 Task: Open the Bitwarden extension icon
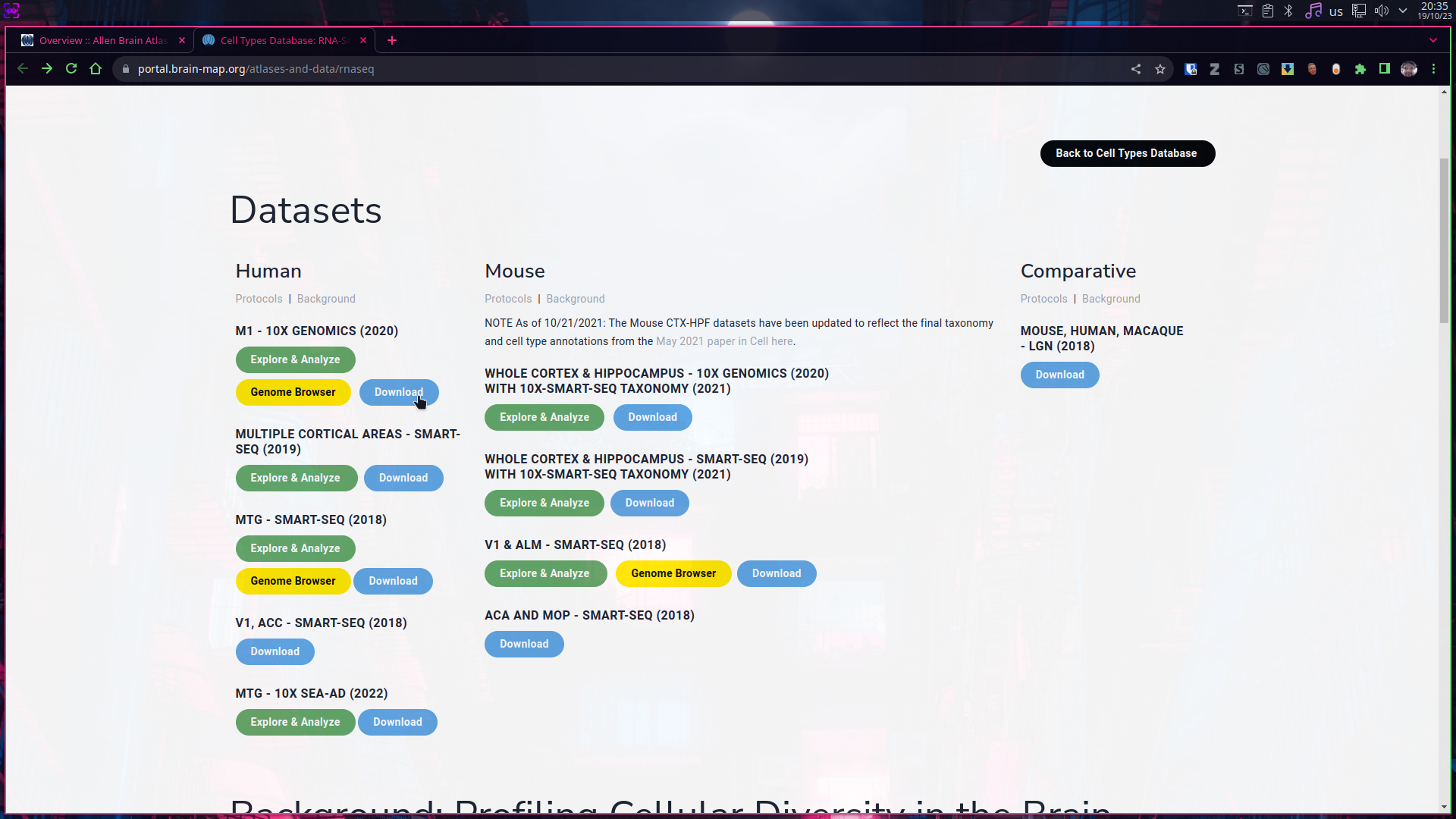(1191, 69)
